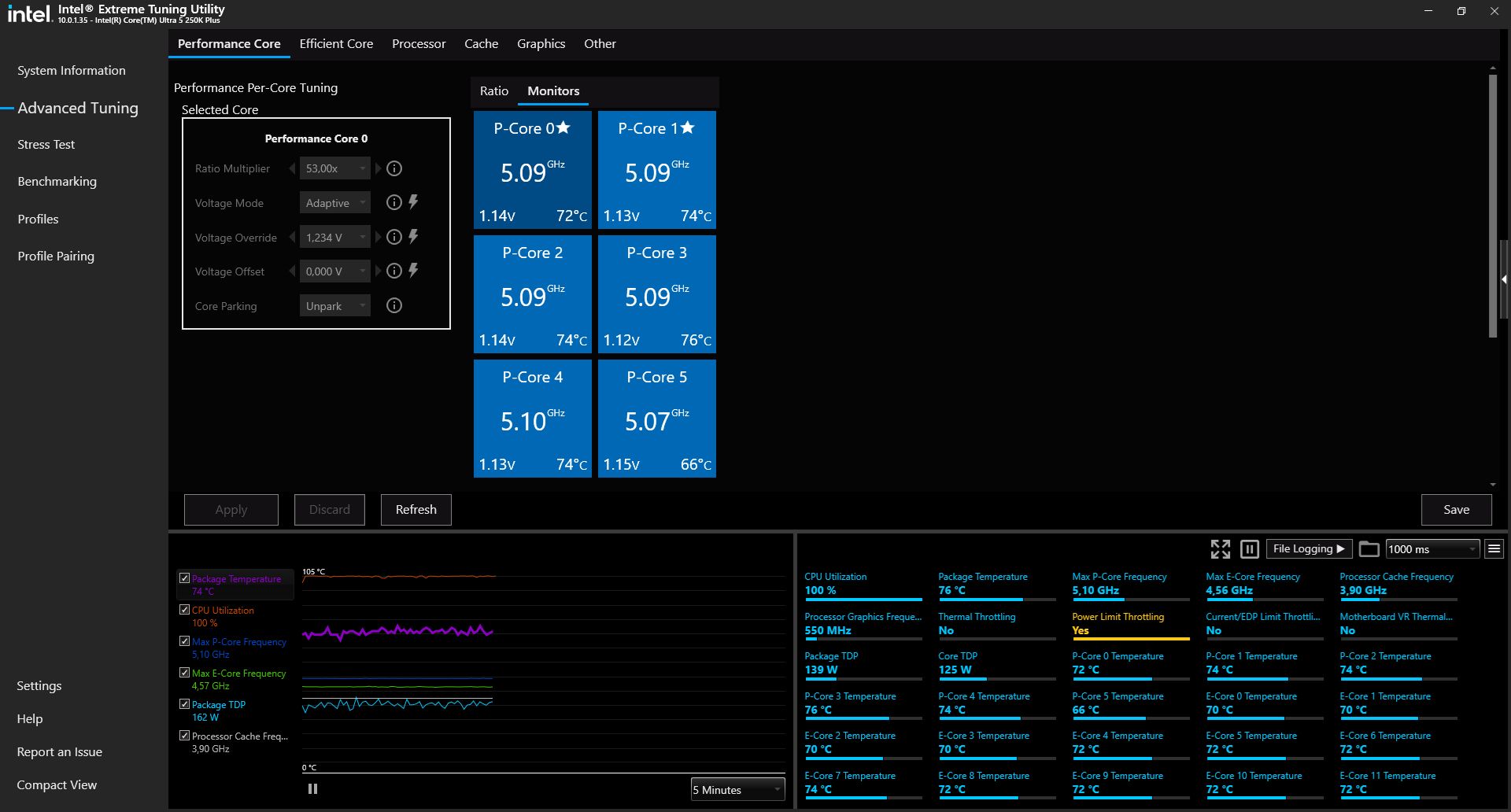Click the tuning panel vertical scrollbar

(x=1493, y=206)
